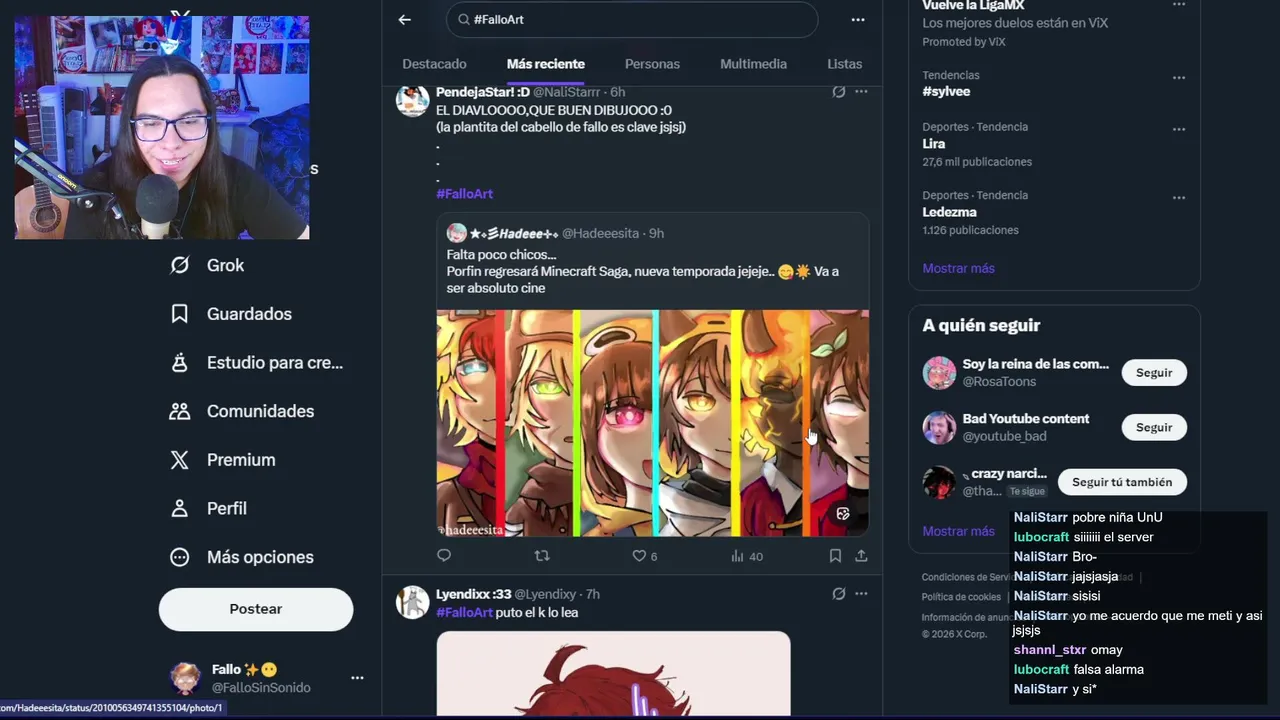
Task: Bookmark the NaliStarr post
Action: [x=835, y=556]
